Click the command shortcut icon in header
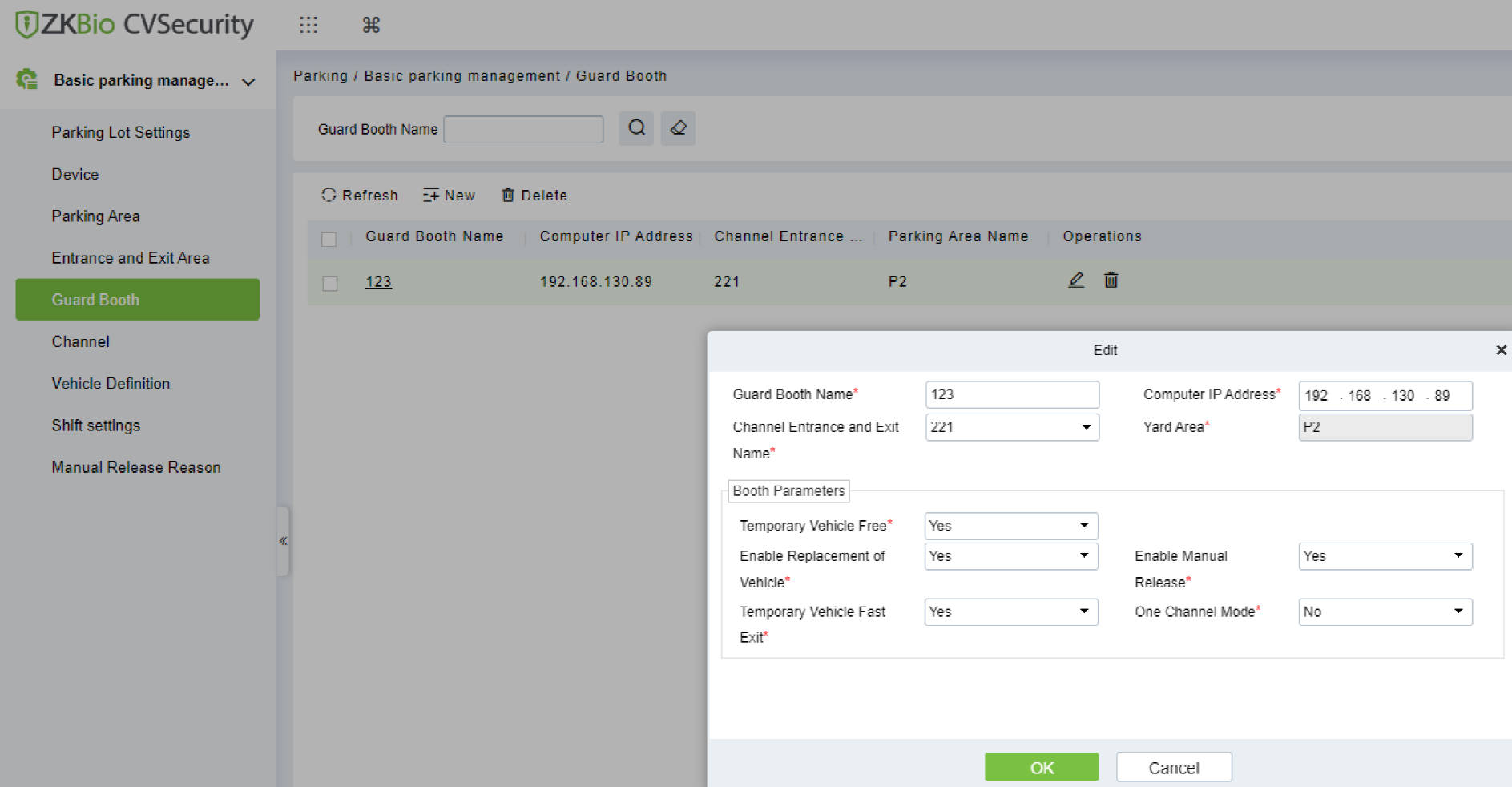 pyautogui.click(x=371, y=25)
